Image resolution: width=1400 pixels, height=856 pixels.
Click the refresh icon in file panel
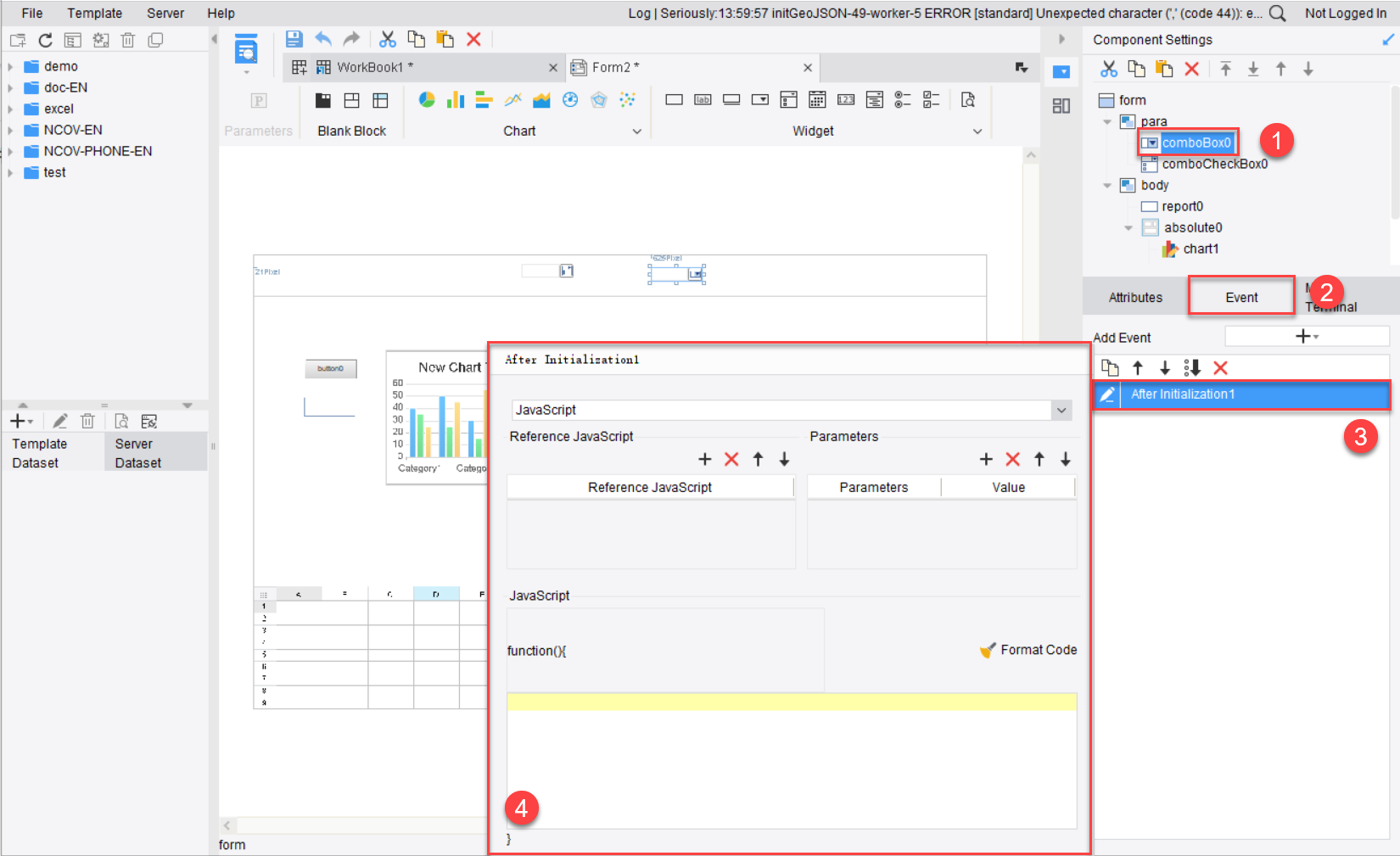pos(45,40)
